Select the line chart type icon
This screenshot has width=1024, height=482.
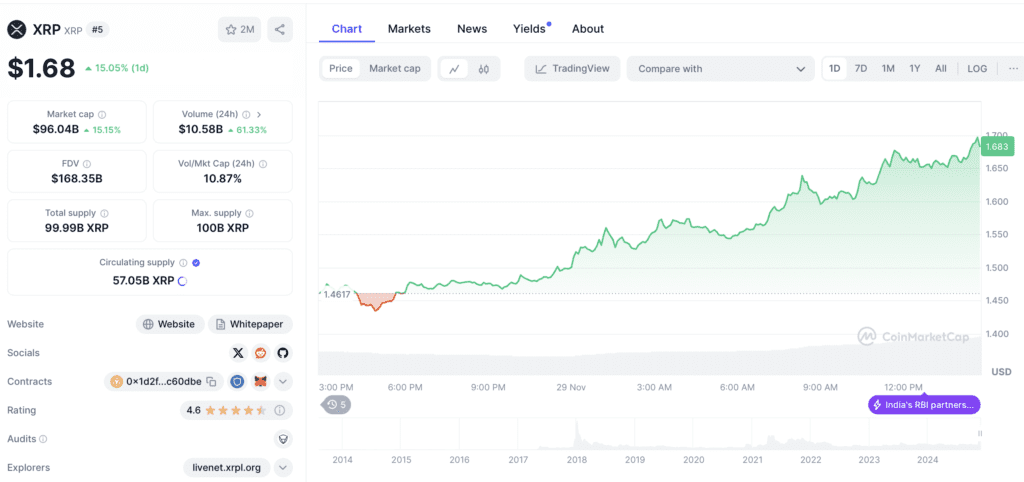pos(454,69)
